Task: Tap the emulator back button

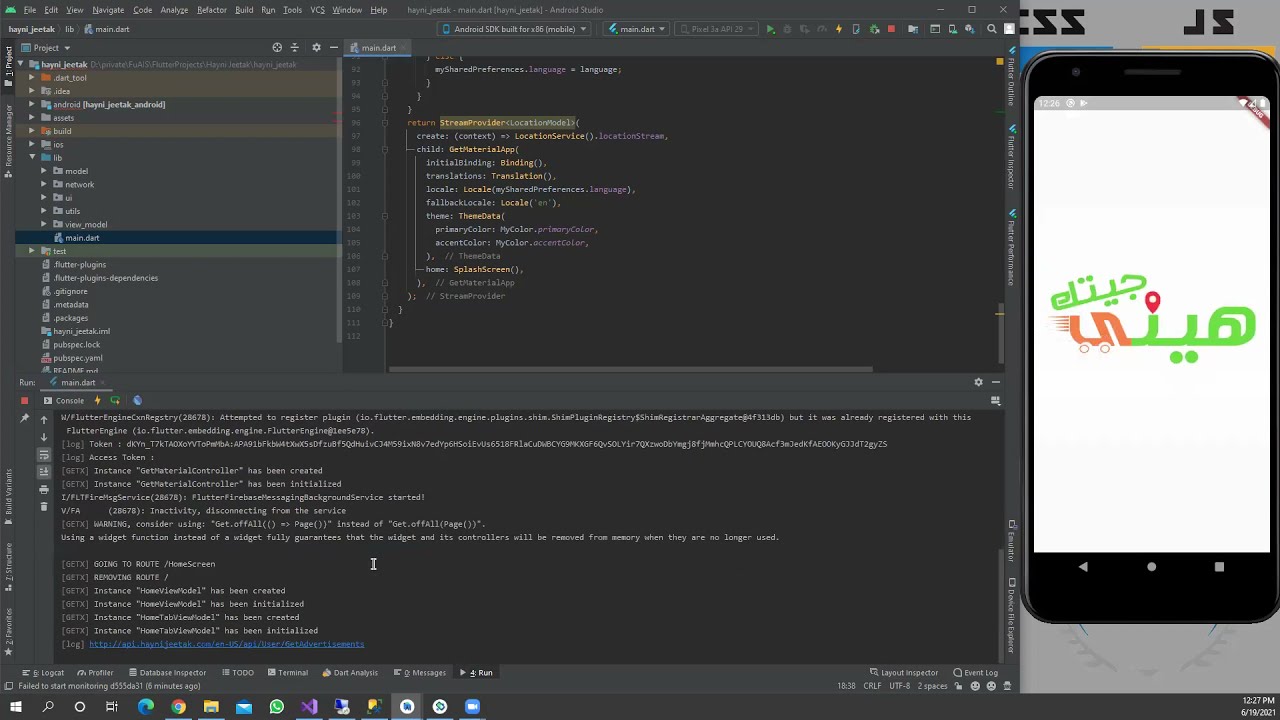Action: (1083, 566)
